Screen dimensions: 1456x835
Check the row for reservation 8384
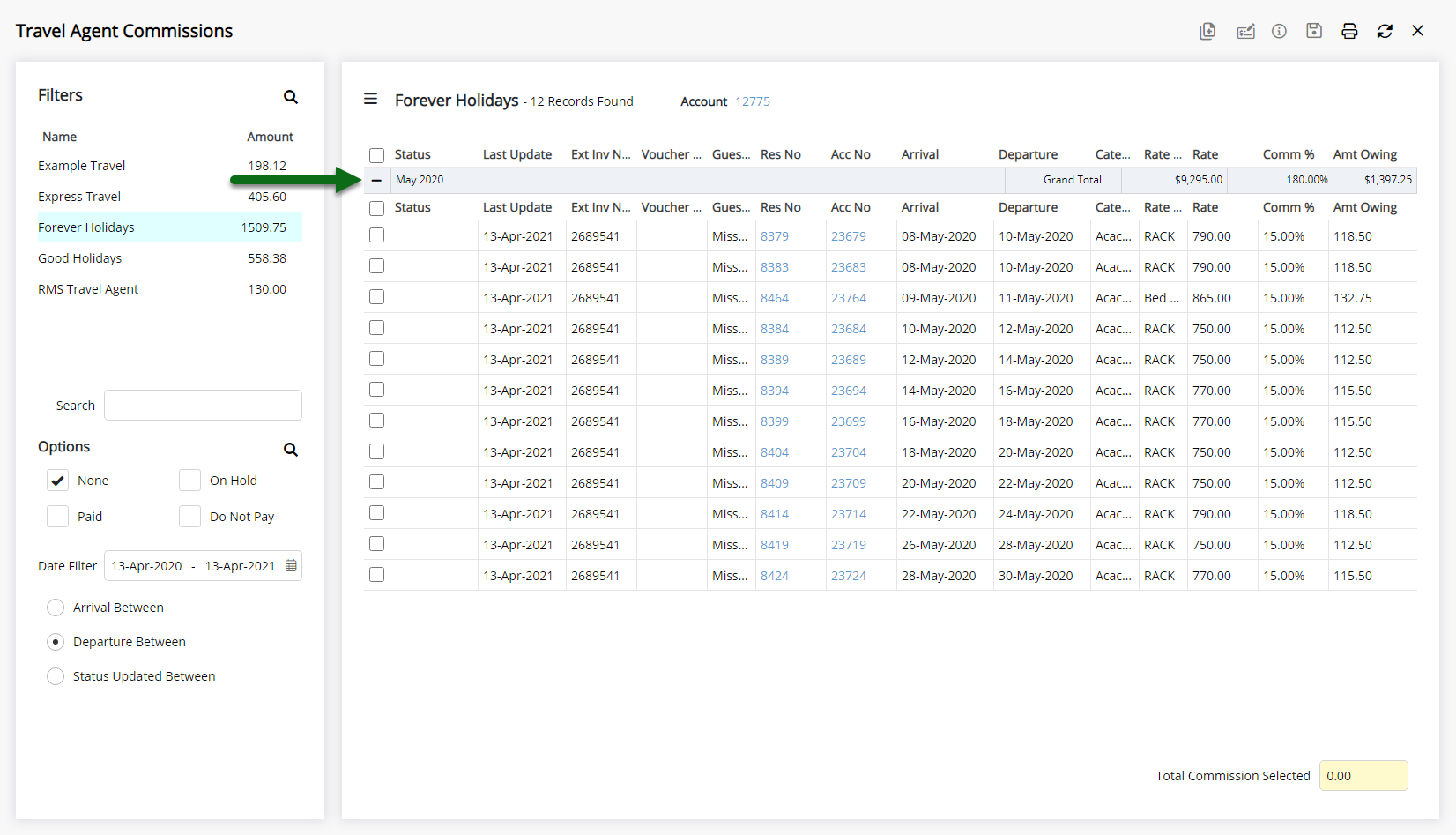pyautogui.click(x=377, y=328)
